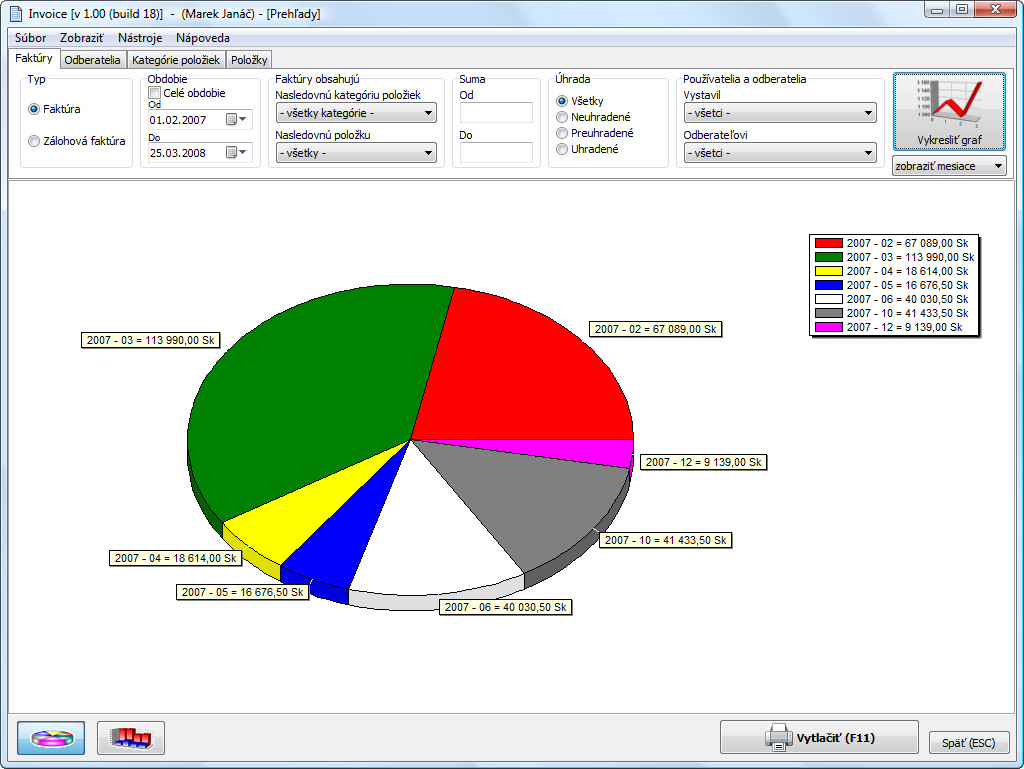Image resolution: width=1024 pixels, height=769 pixels.
Task: Click pie label 2007 - 06 = 40 030,50 Sk
Action: (505, 607)
